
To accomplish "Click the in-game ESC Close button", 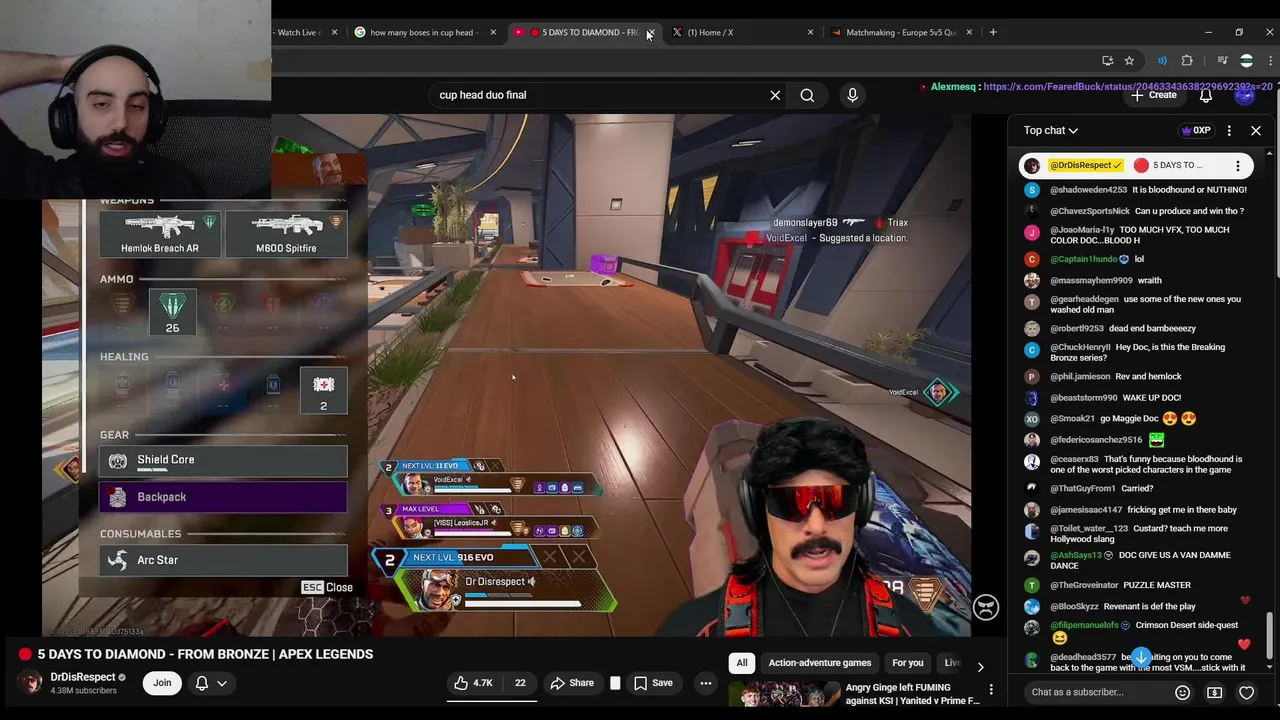I will [327, 587].
